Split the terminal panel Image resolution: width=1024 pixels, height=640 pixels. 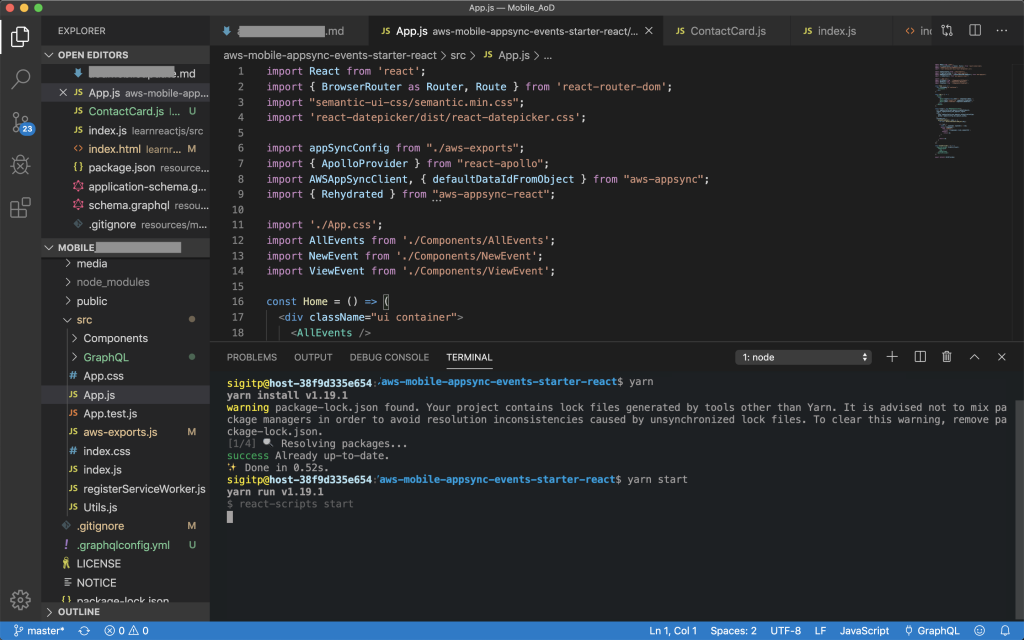(x=920, y=357)
